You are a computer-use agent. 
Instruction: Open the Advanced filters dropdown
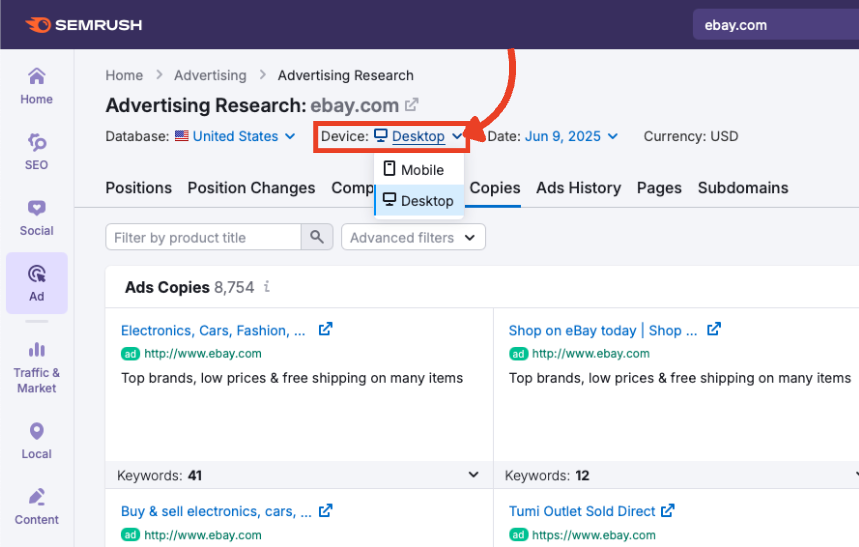(x=413, y=237)
